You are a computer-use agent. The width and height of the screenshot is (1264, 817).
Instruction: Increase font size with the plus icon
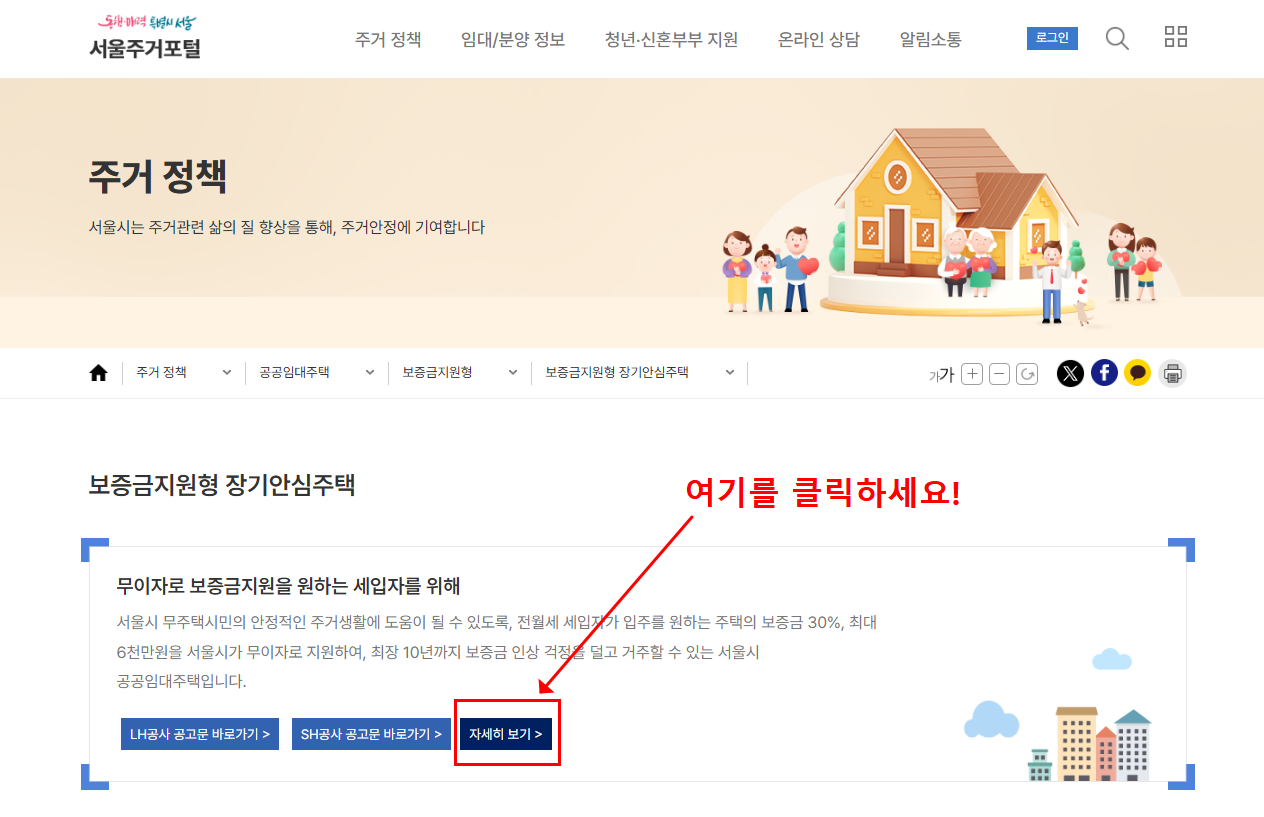click(971, 372)
